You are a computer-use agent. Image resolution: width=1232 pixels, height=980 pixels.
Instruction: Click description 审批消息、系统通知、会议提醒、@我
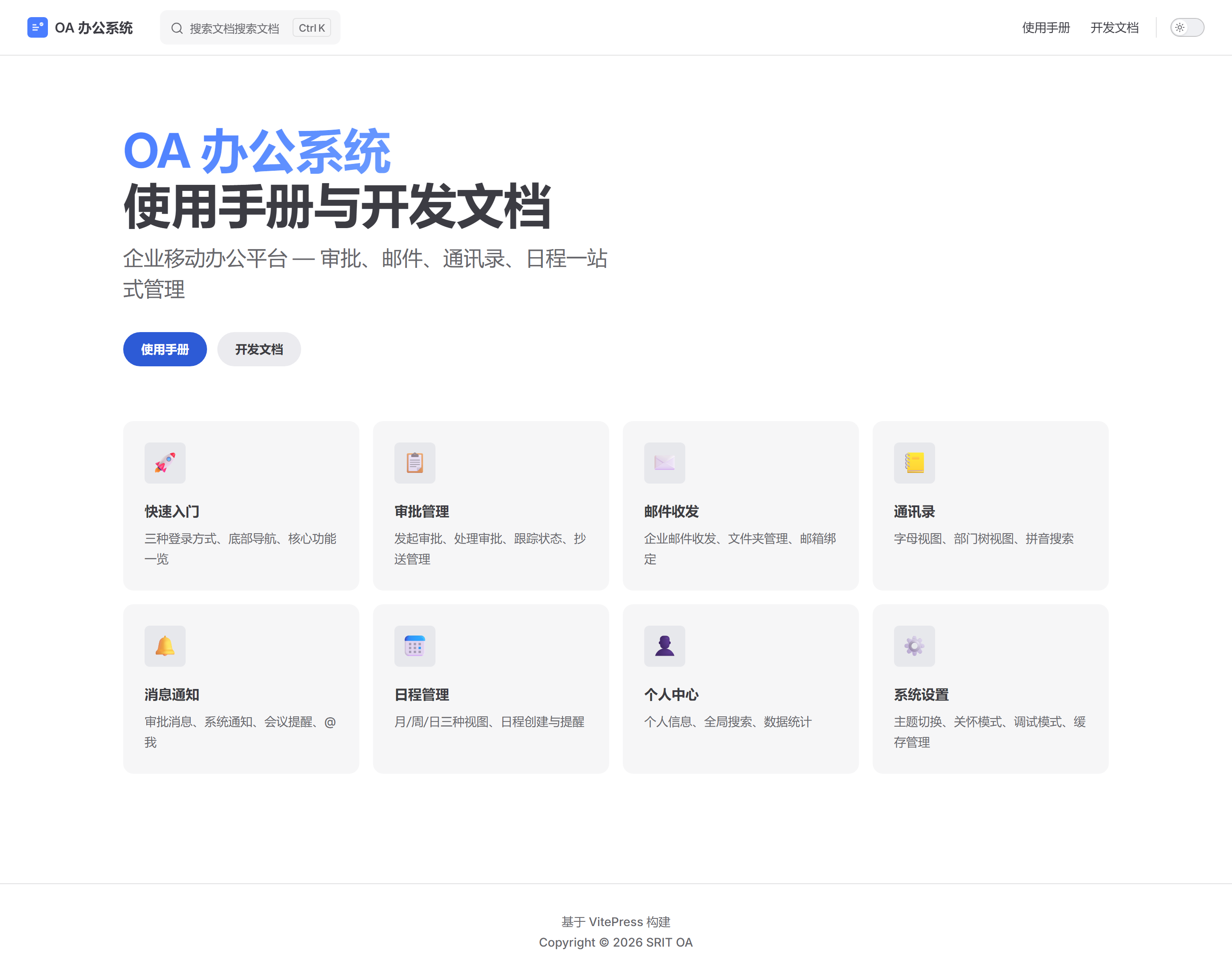tap(240, 732)
